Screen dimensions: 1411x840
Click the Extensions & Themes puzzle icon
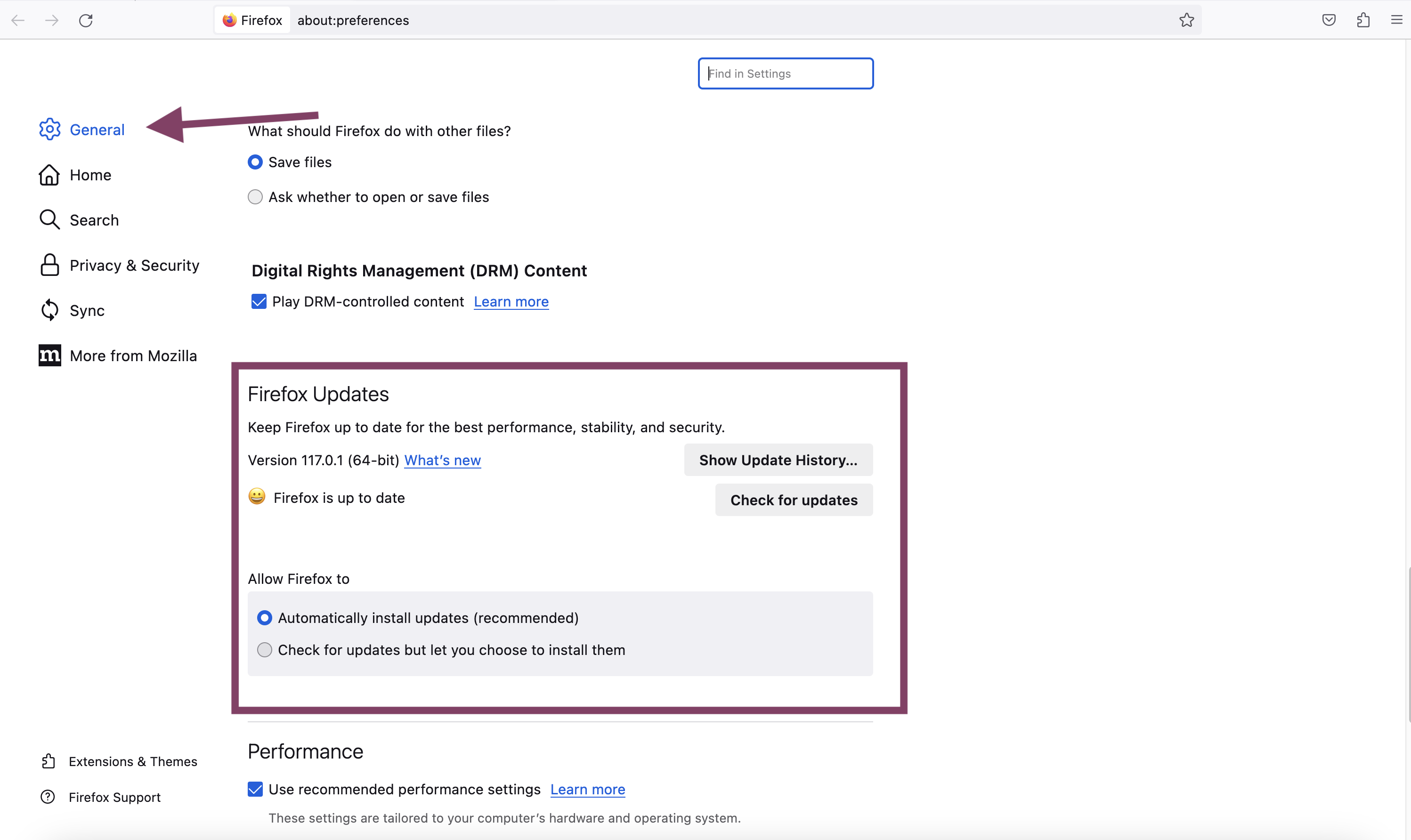[49, 761]
